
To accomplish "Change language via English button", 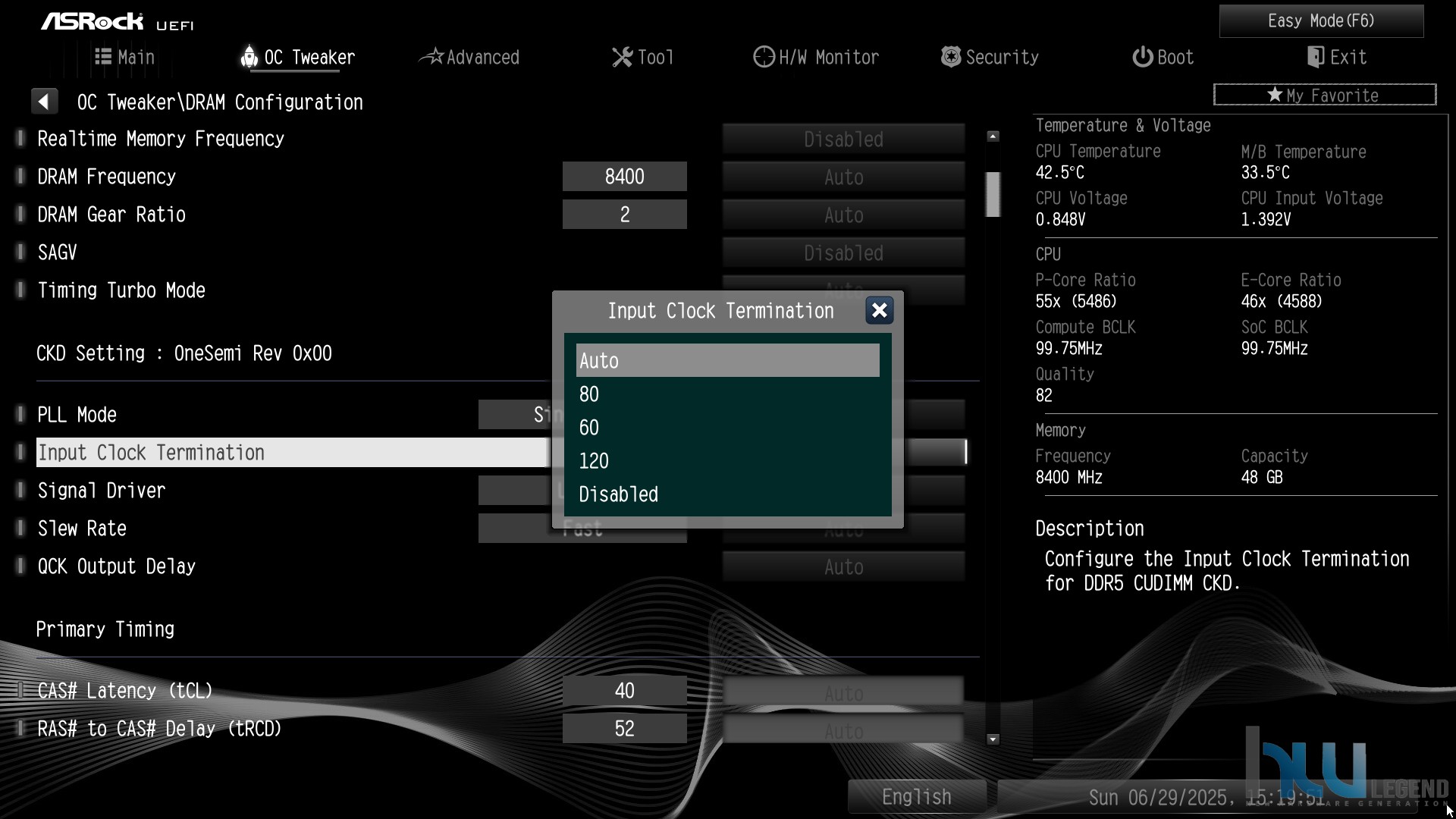I will (917, 797).
